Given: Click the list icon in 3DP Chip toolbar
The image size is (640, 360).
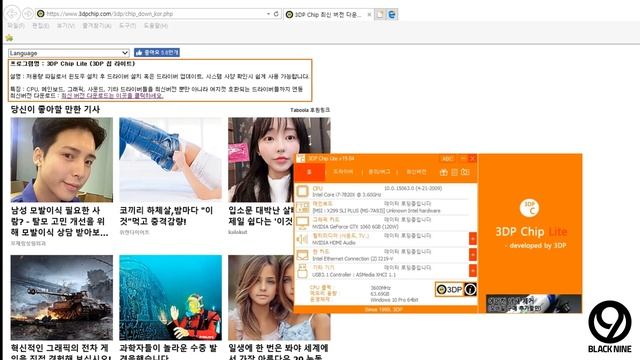Looking at the screenshot, I should [454, 172].
